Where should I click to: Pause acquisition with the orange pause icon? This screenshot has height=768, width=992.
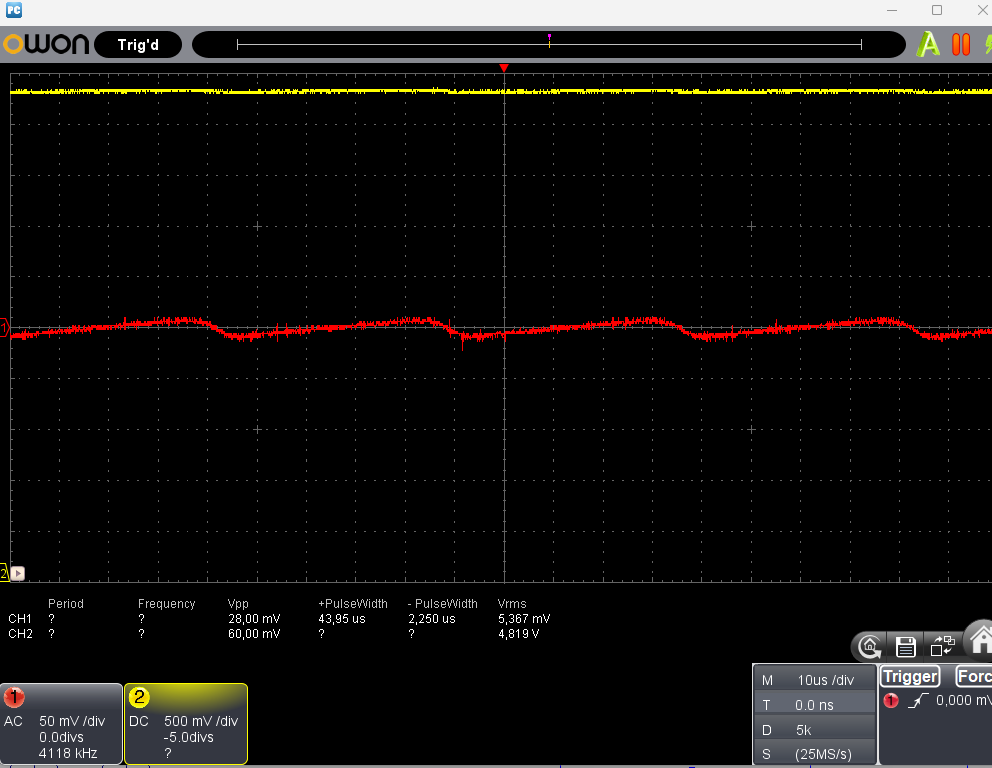coord(960,44)
